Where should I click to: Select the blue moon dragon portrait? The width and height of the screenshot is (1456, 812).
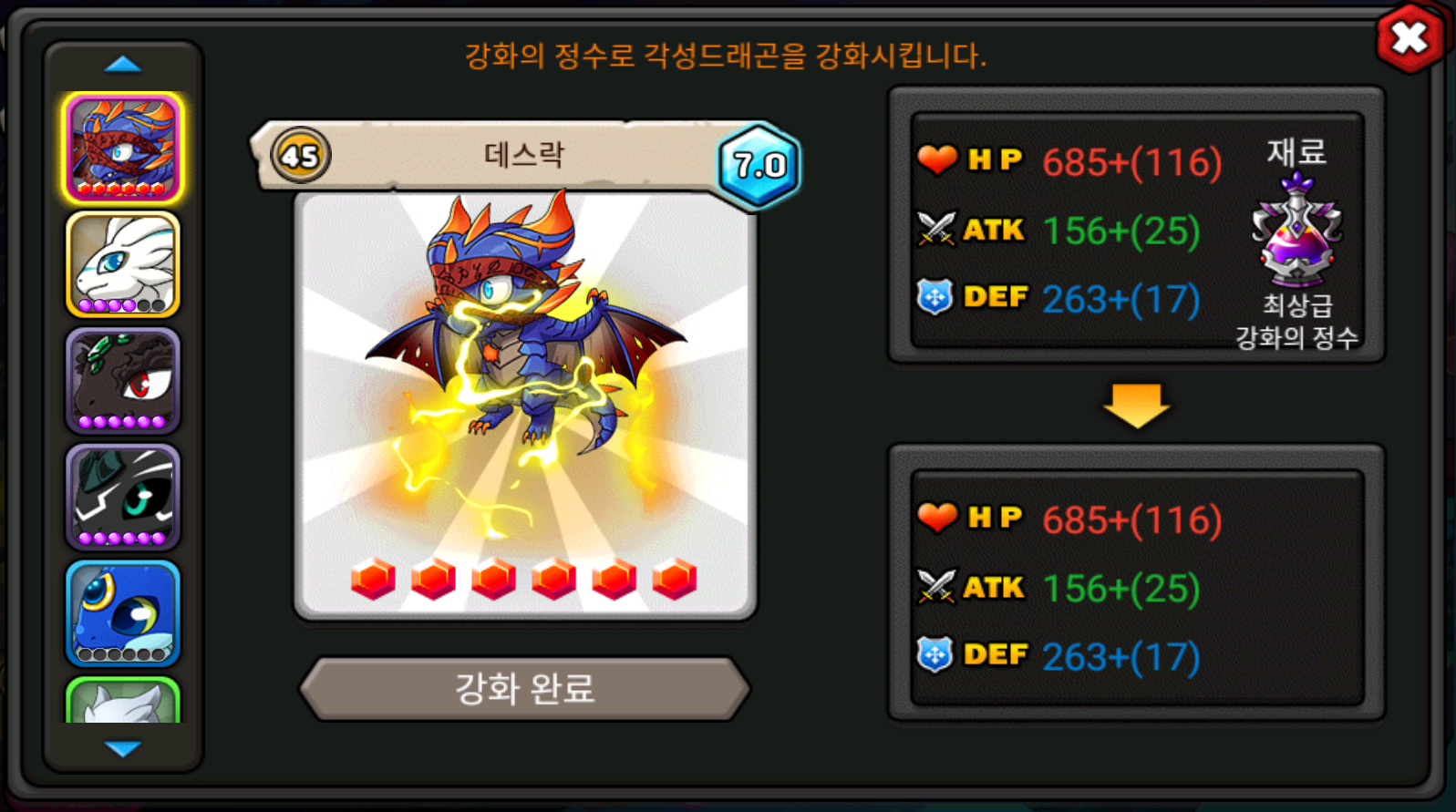click(123, 613)
